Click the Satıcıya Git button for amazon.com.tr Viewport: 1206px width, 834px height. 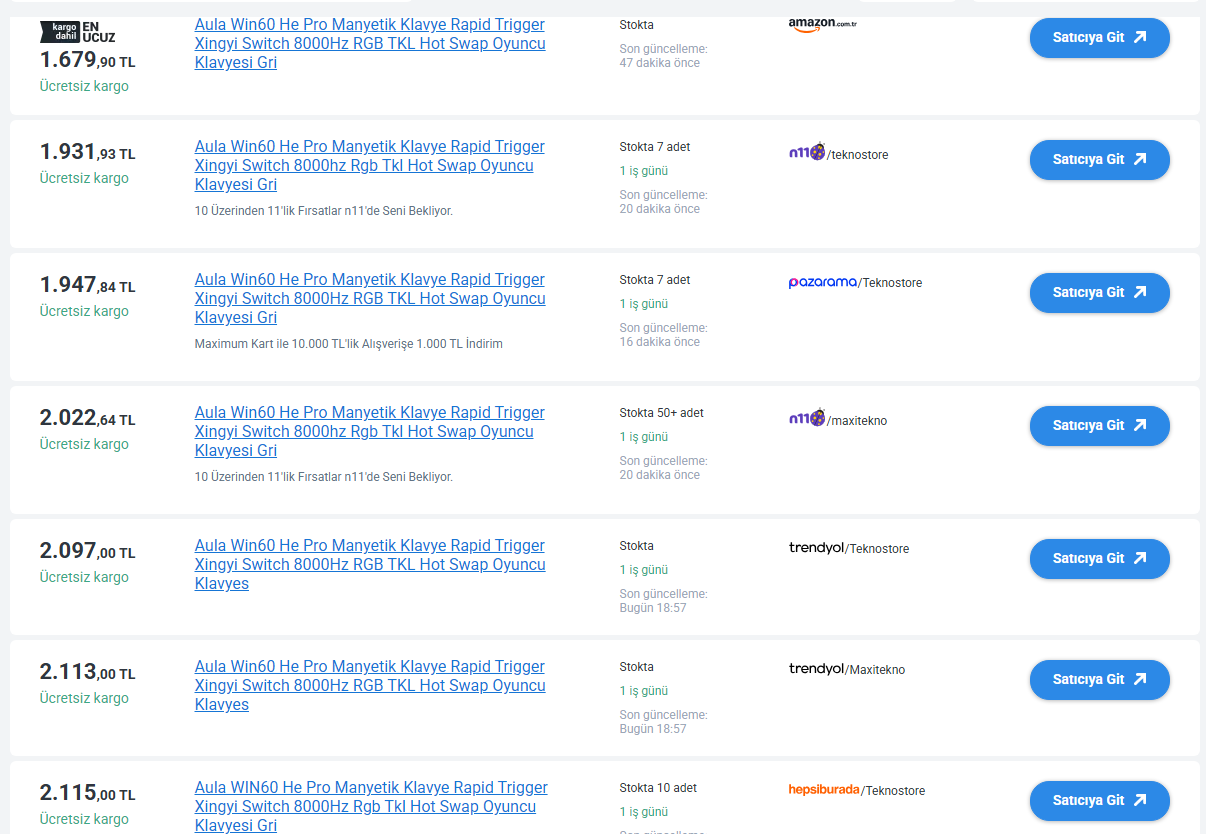click(x=1099, y=38)
